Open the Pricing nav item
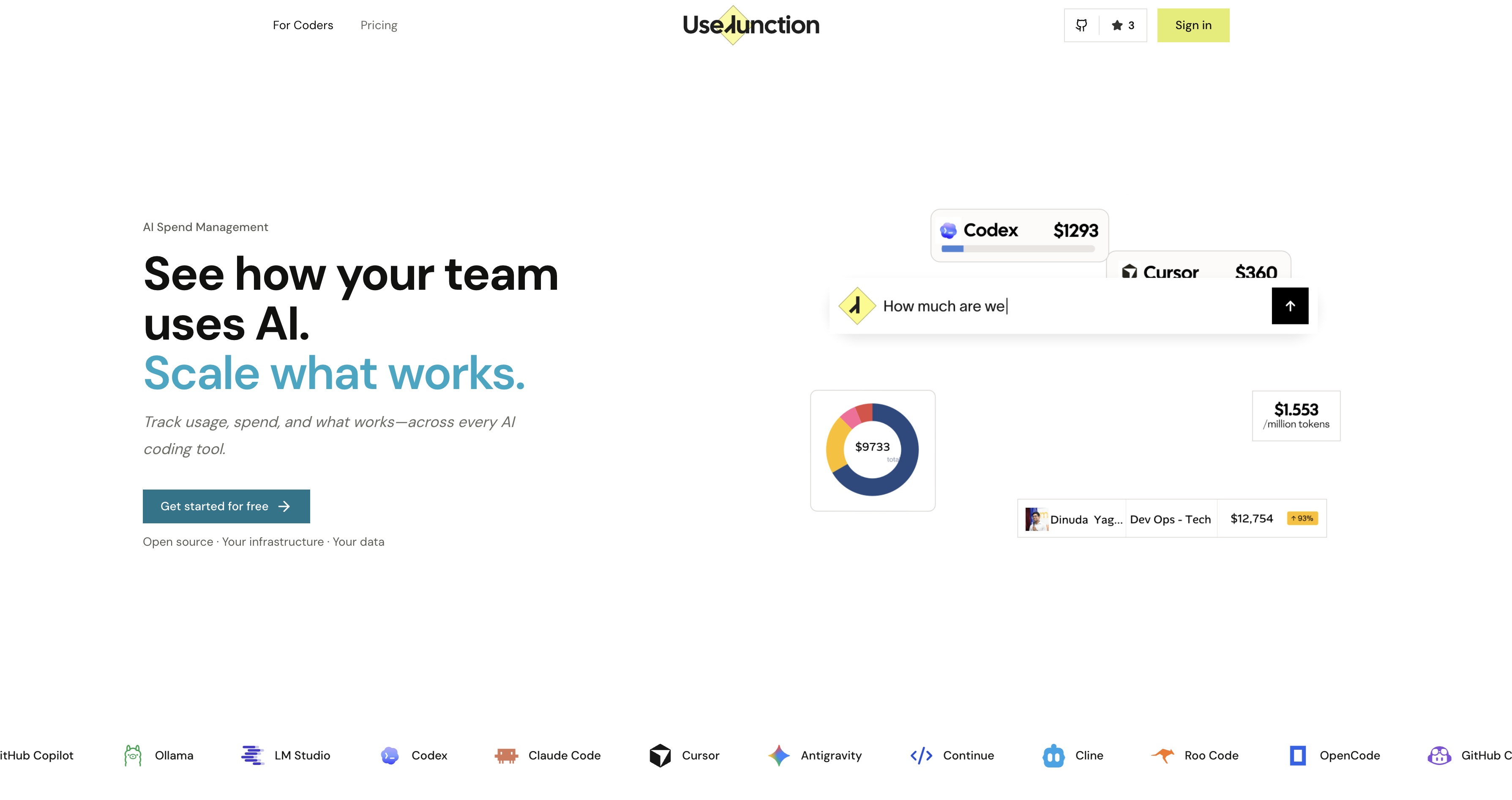 coord(379,25)
